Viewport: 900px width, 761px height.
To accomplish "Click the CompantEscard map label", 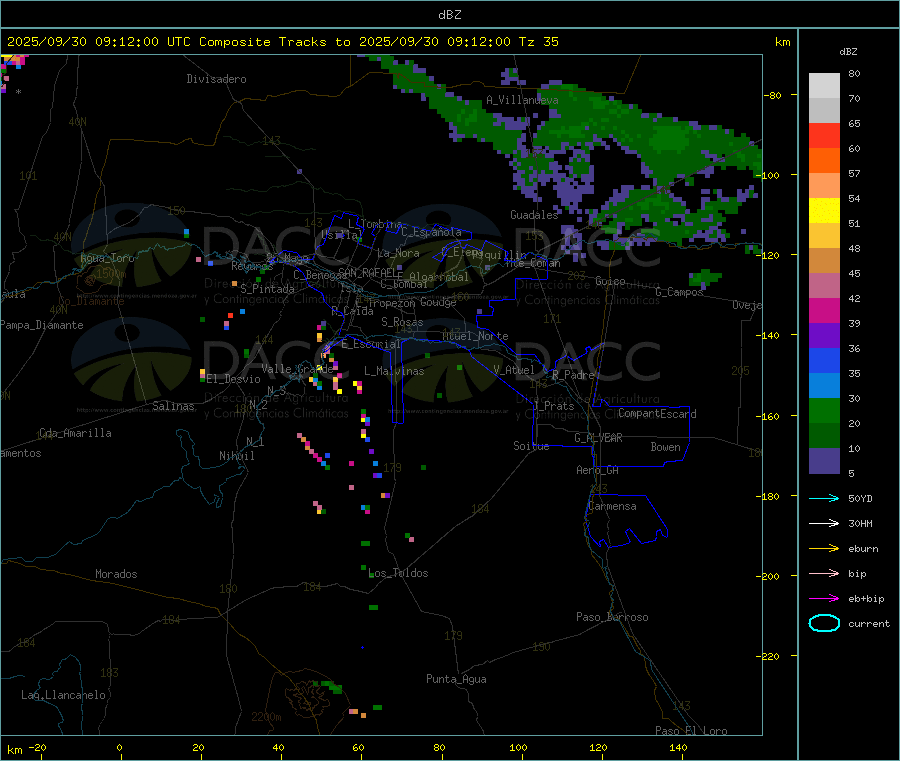I will (657, 413).
